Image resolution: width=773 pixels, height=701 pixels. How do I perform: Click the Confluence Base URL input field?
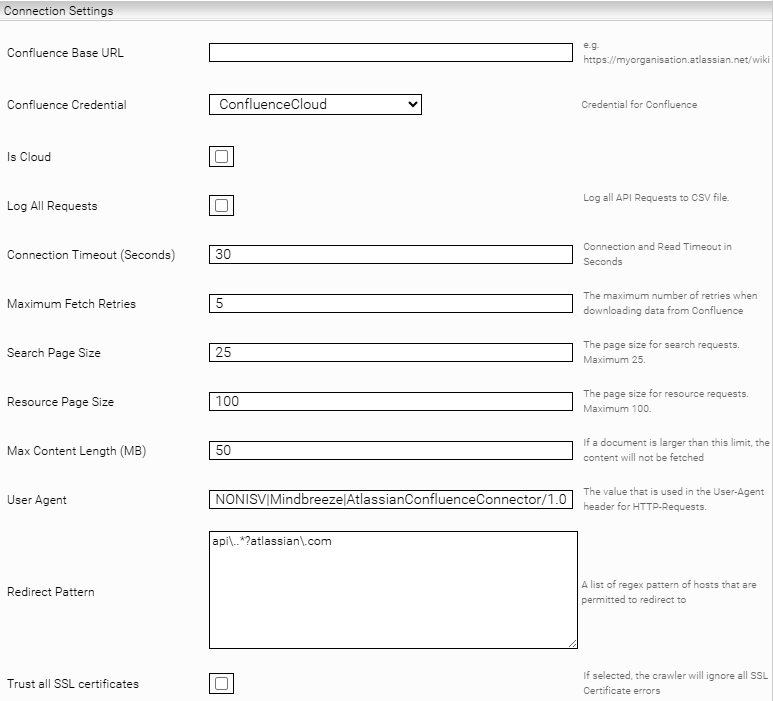(390, 53)
